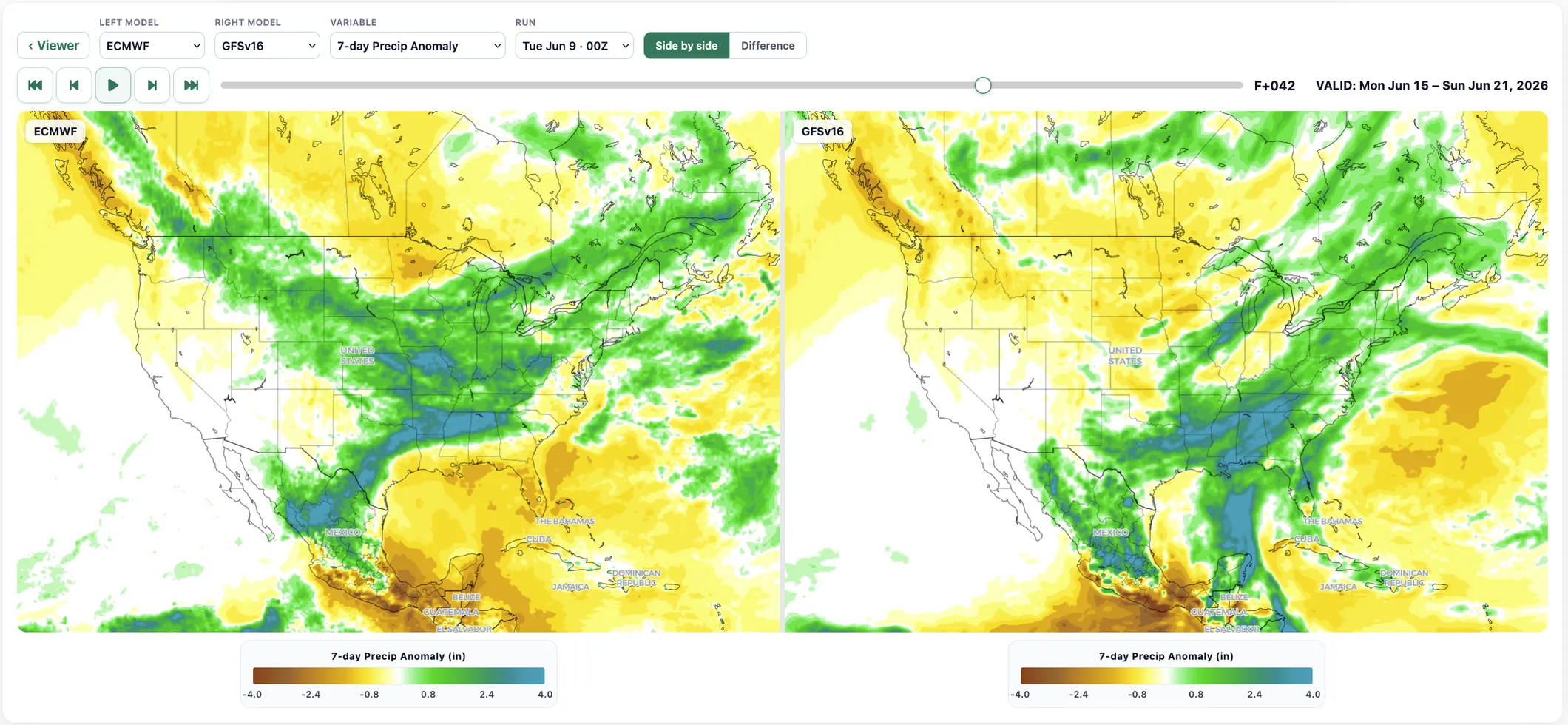The width and height of the screenshot is (1568, 725).
Task: Play the forecast animation
Action: point(113,85)
